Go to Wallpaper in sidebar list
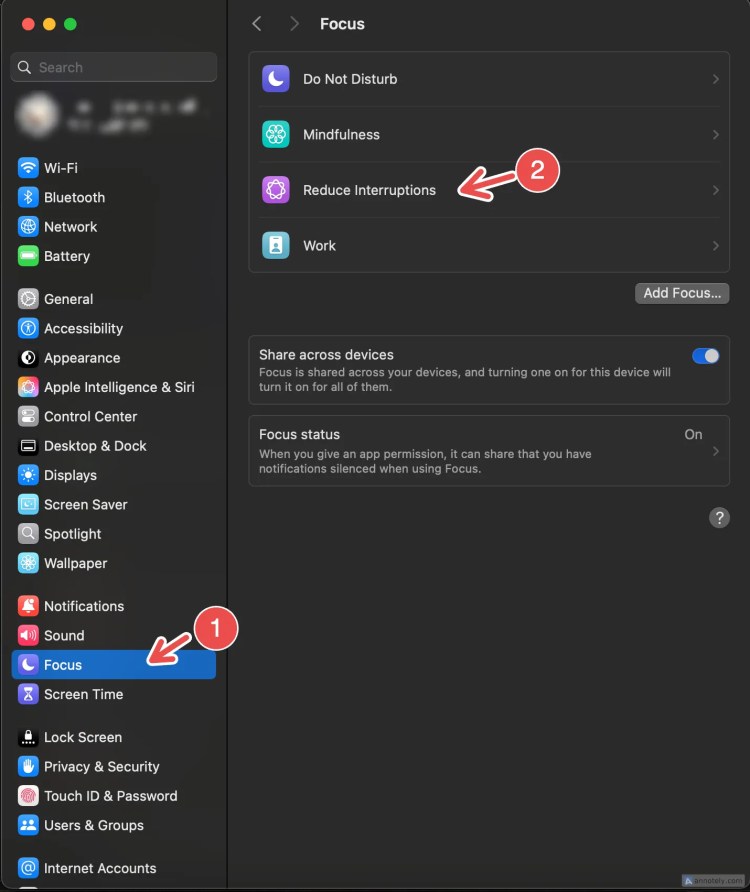This screenshot has height=892, width=750. click(x=76, y=563)
